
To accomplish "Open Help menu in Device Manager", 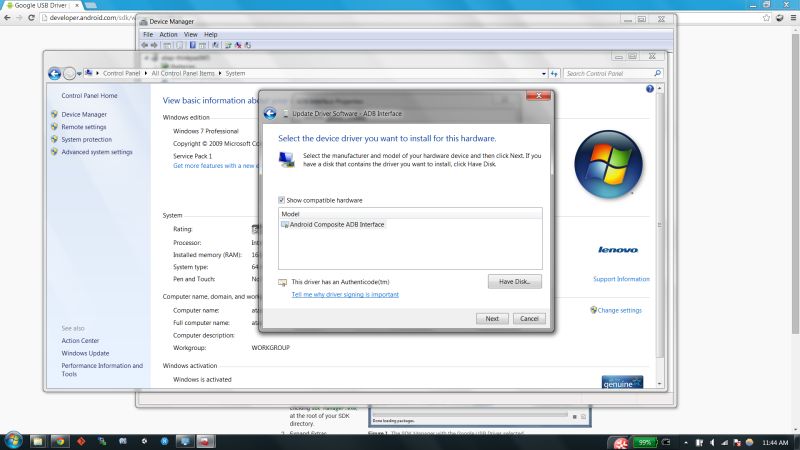I will (211, 35).
